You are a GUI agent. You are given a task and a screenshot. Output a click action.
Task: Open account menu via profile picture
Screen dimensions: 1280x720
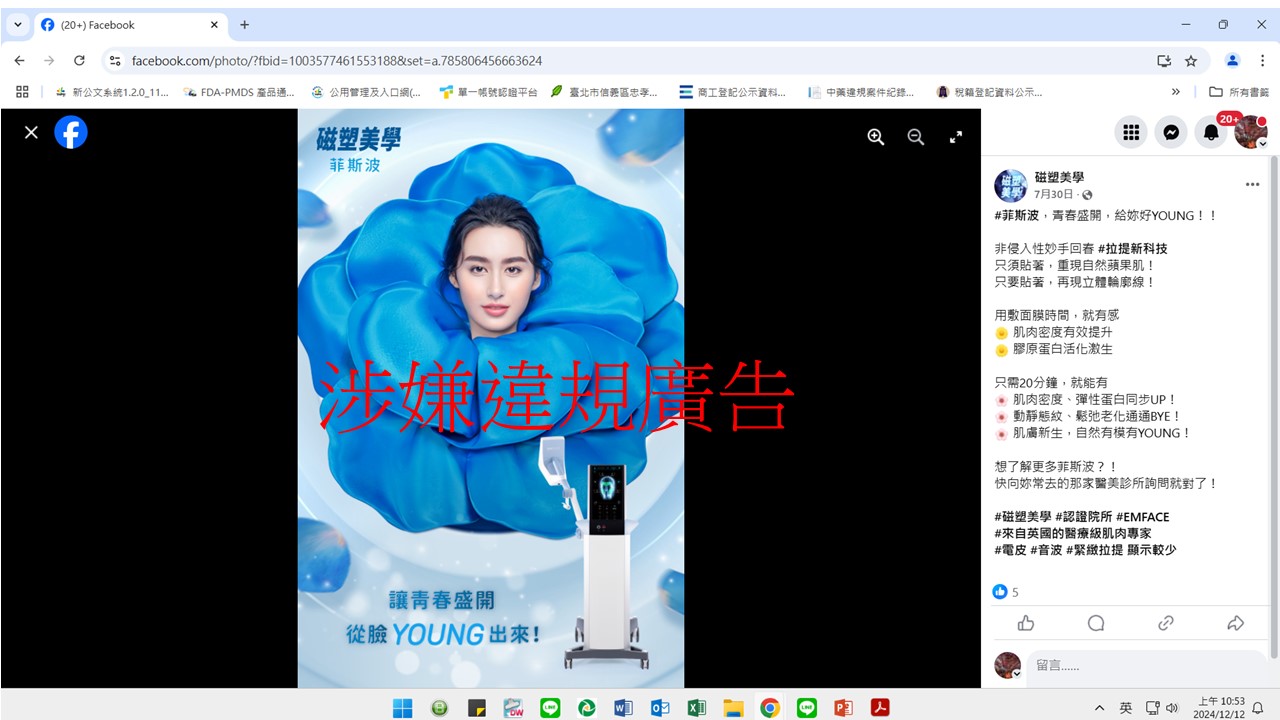[1251, 132]
